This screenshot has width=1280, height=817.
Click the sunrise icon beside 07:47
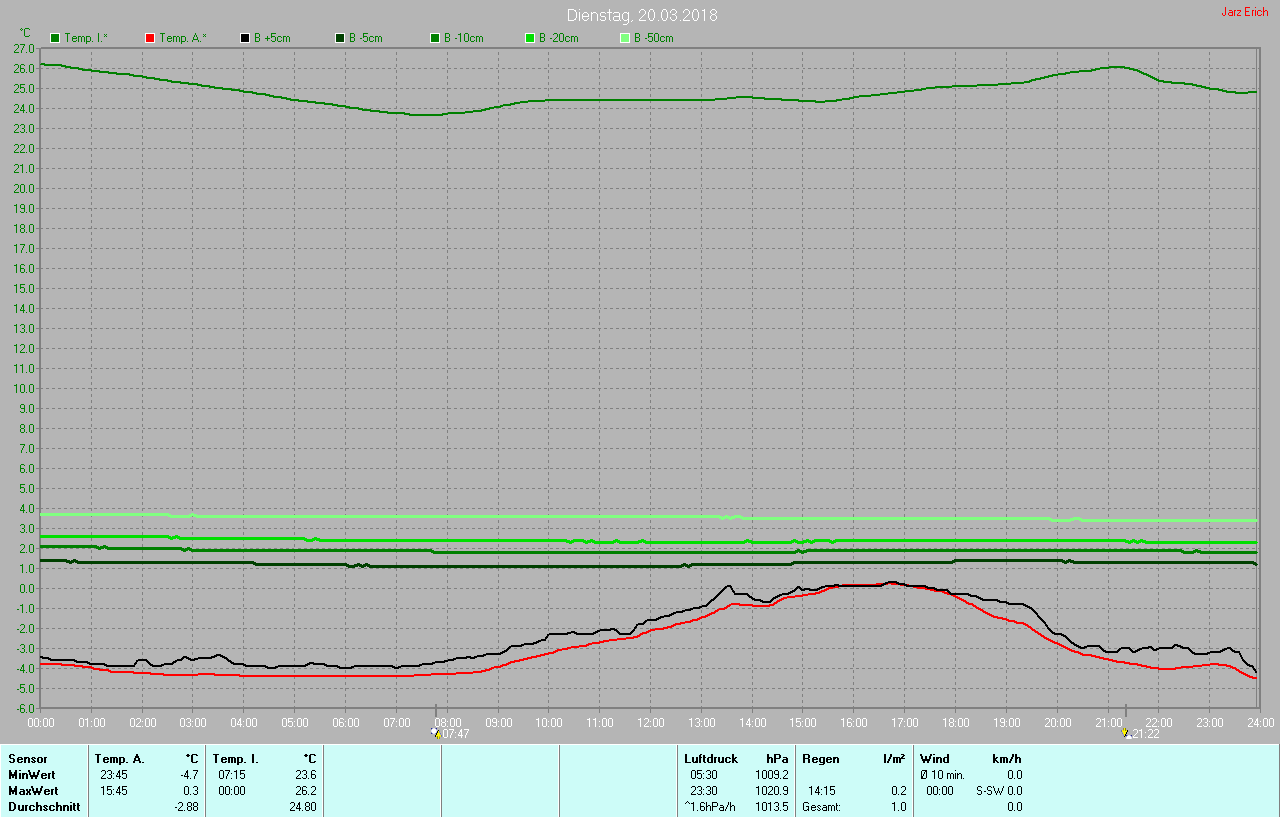coord(436,733)
